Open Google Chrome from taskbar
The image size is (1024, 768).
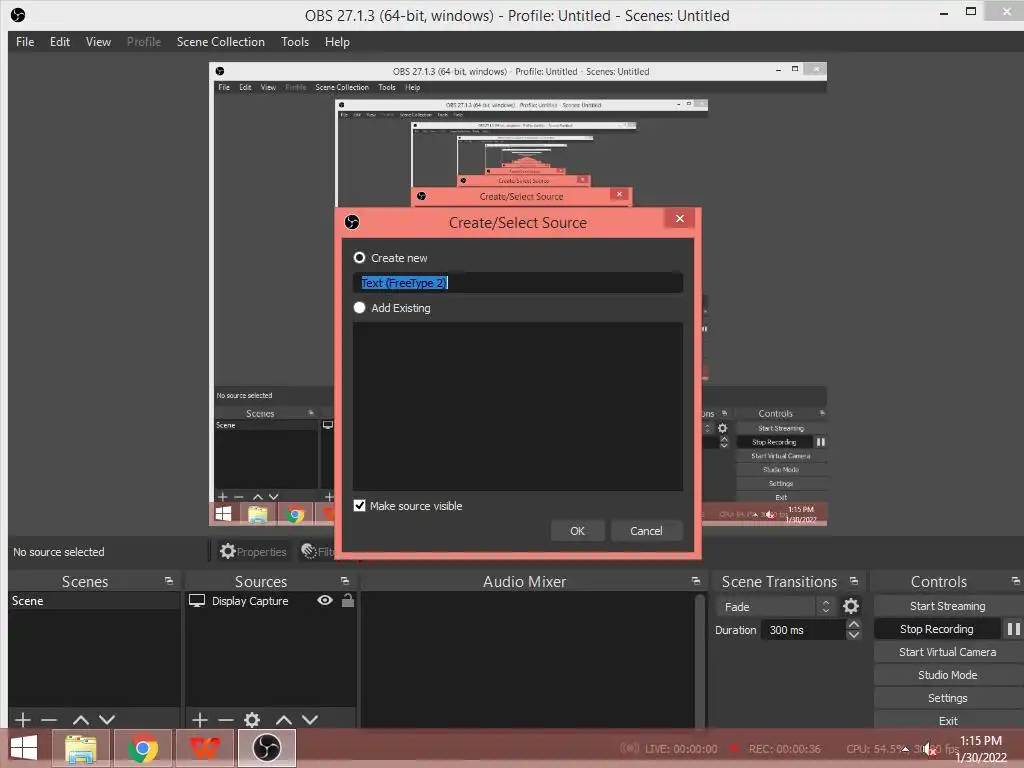point(142,748)
